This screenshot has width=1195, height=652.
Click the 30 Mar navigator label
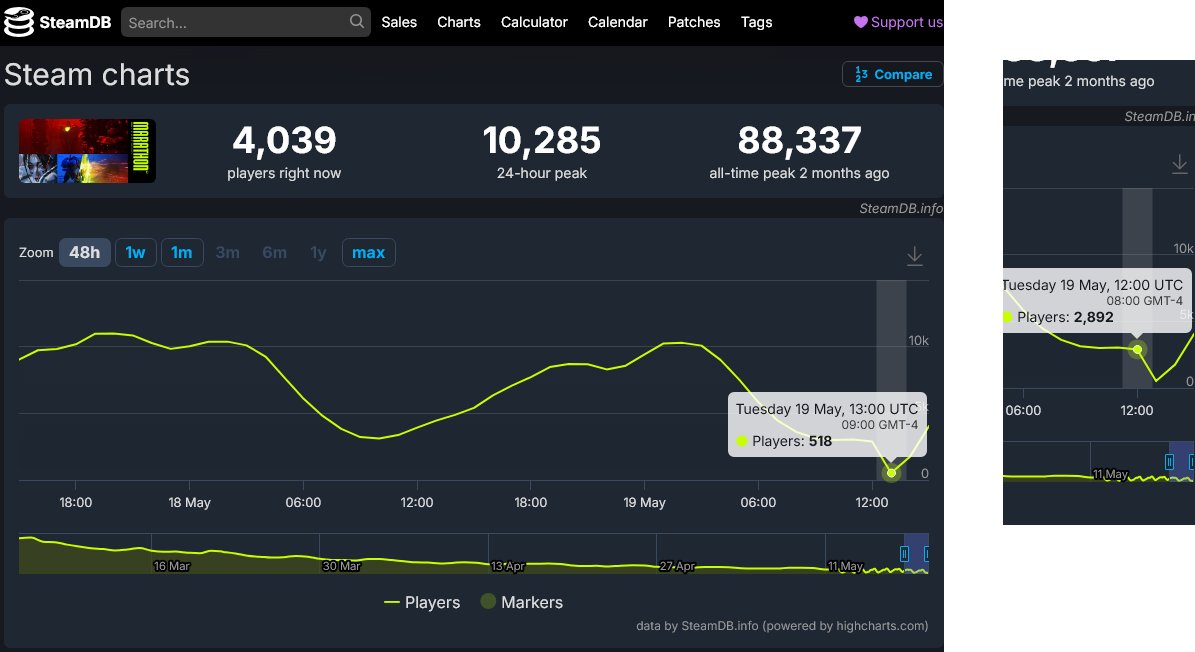341,566
